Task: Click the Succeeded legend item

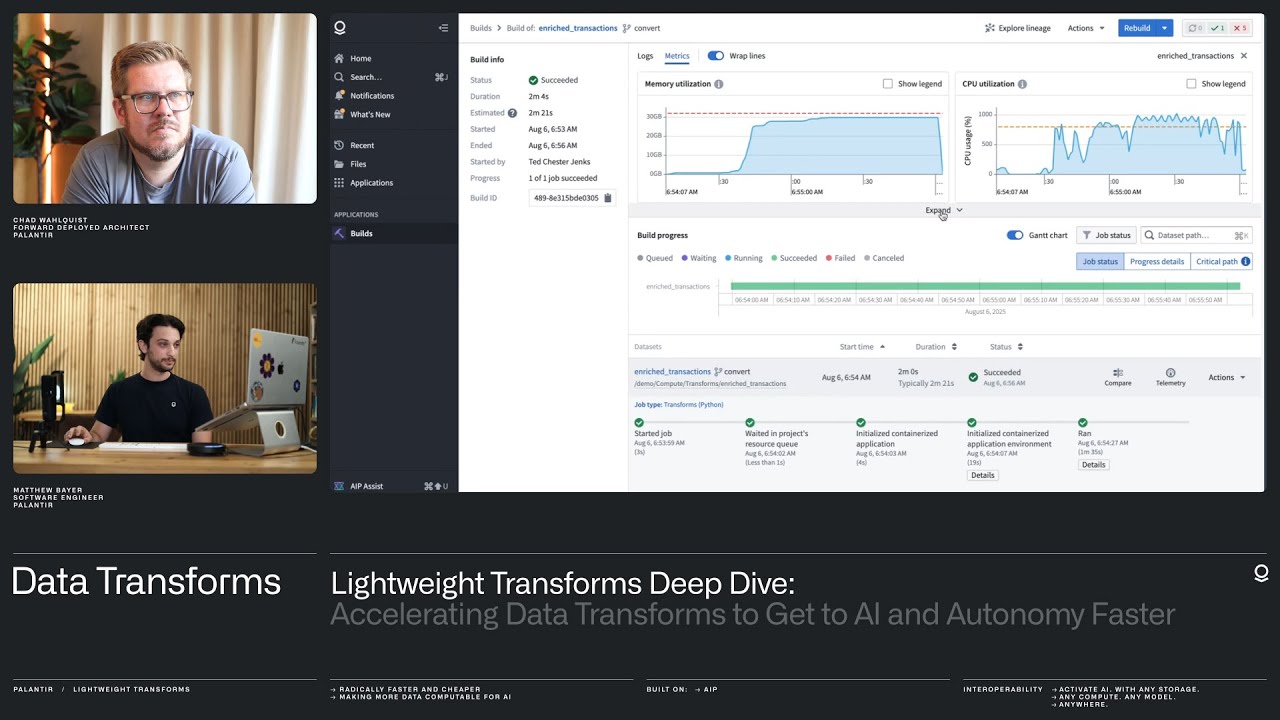Action: point(794,258)
